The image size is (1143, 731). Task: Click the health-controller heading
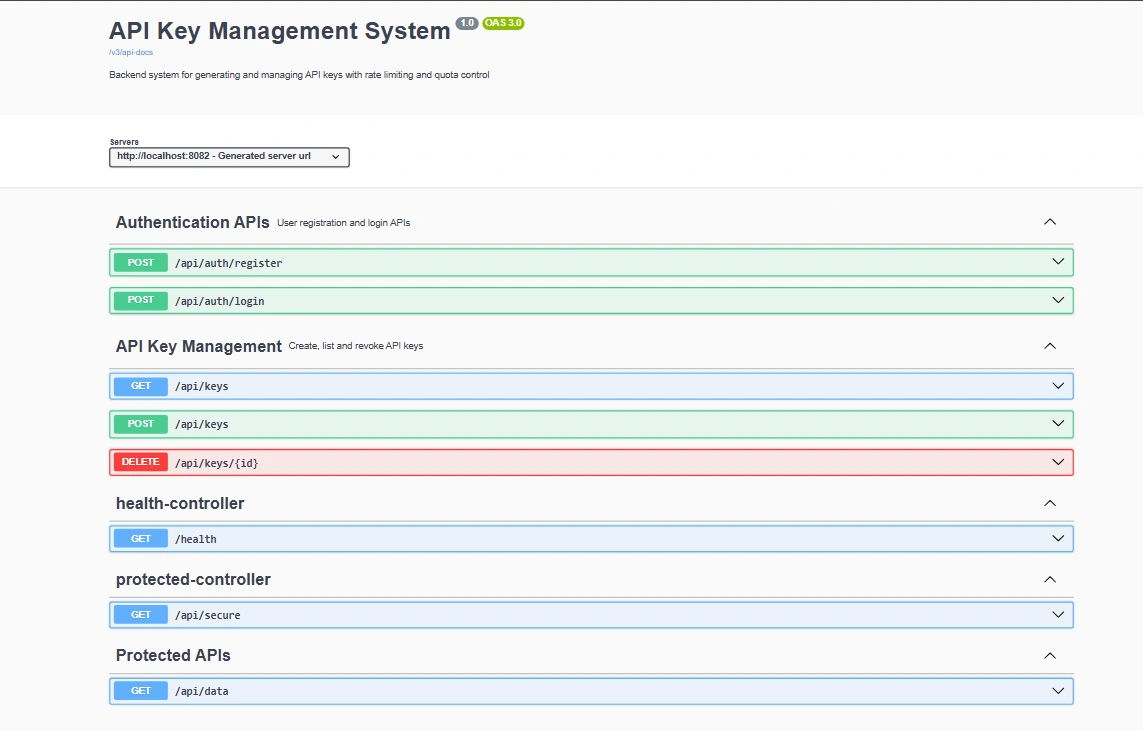point(180,504)
